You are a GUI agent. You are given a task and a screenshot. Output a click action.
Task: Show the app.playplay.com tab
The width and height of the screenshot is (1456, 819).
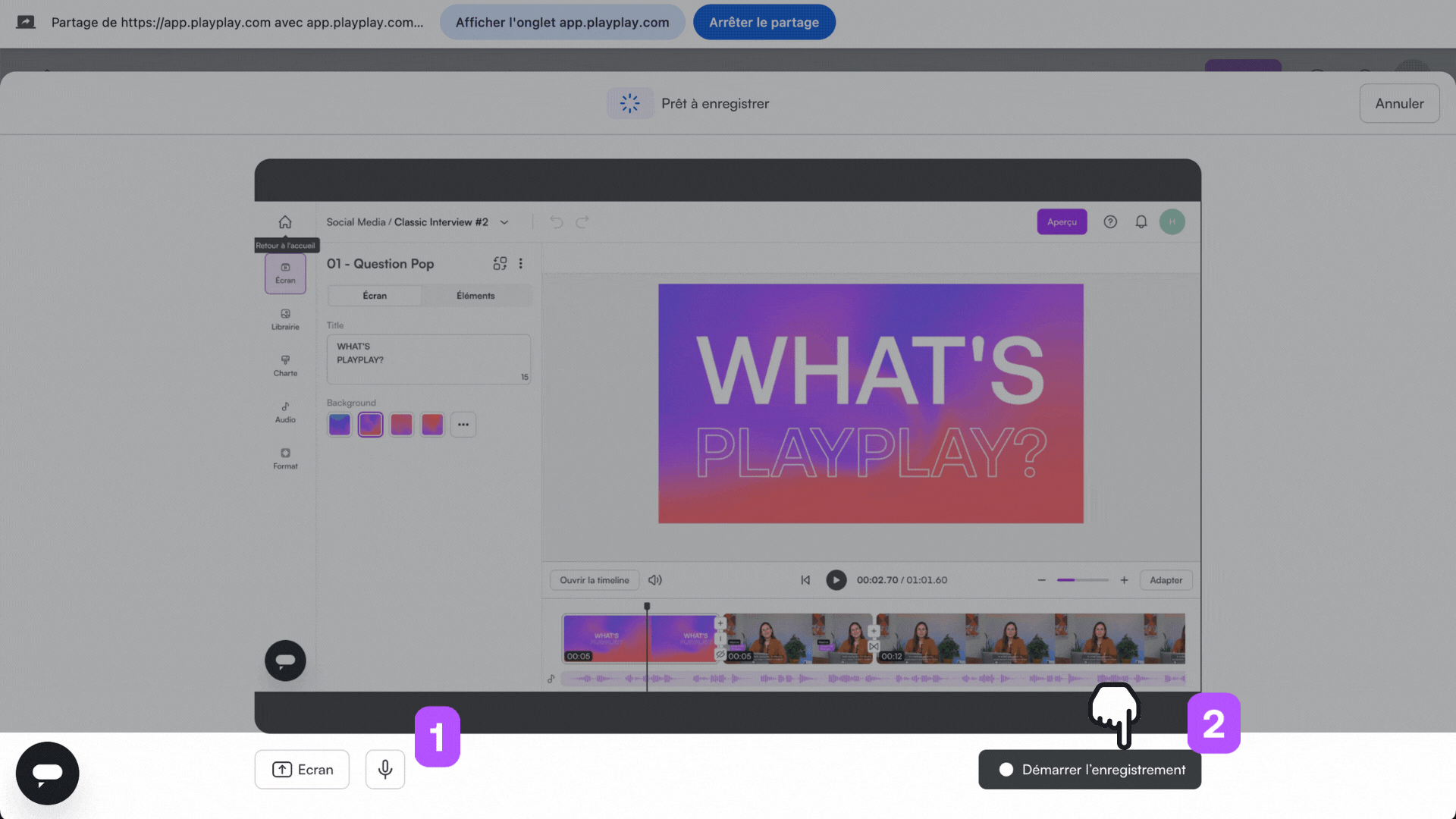click(x=562, y=22)
